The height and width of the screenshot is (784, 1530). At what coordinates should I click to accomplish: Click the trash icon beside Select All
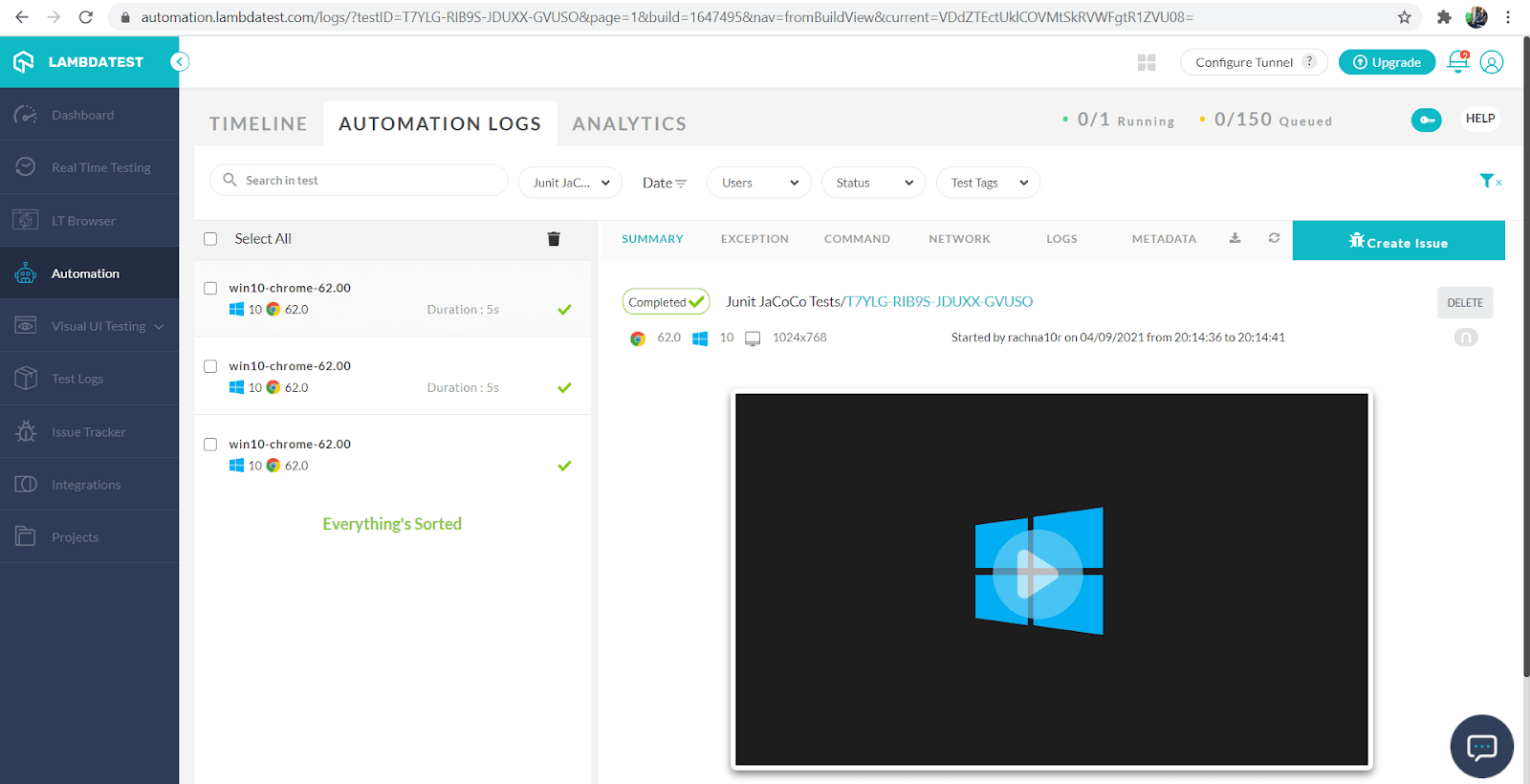coord(553,239)
